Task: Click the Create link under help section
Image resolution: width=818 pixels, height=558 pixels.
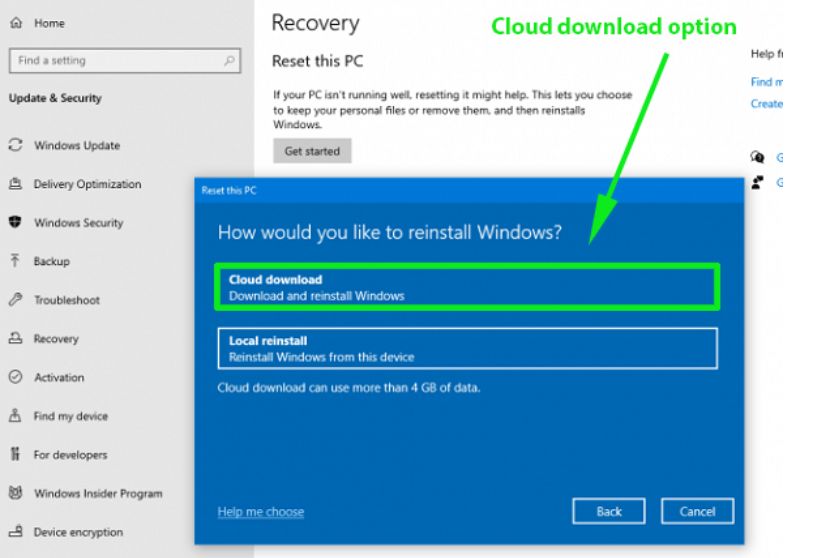Action: coord(766,104)
